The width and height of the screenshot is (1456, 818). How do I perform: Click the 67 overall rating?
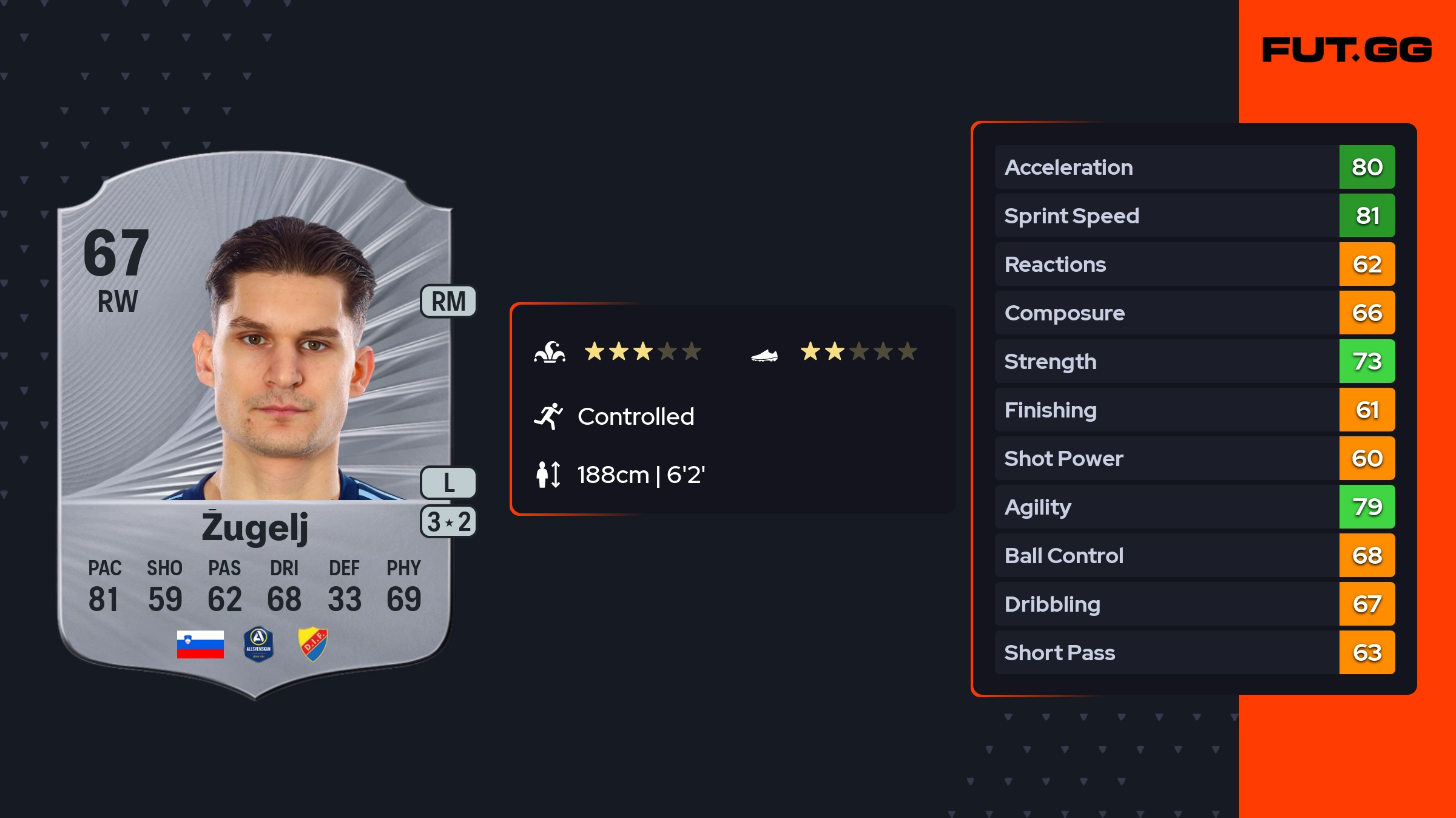pos(116,252)
